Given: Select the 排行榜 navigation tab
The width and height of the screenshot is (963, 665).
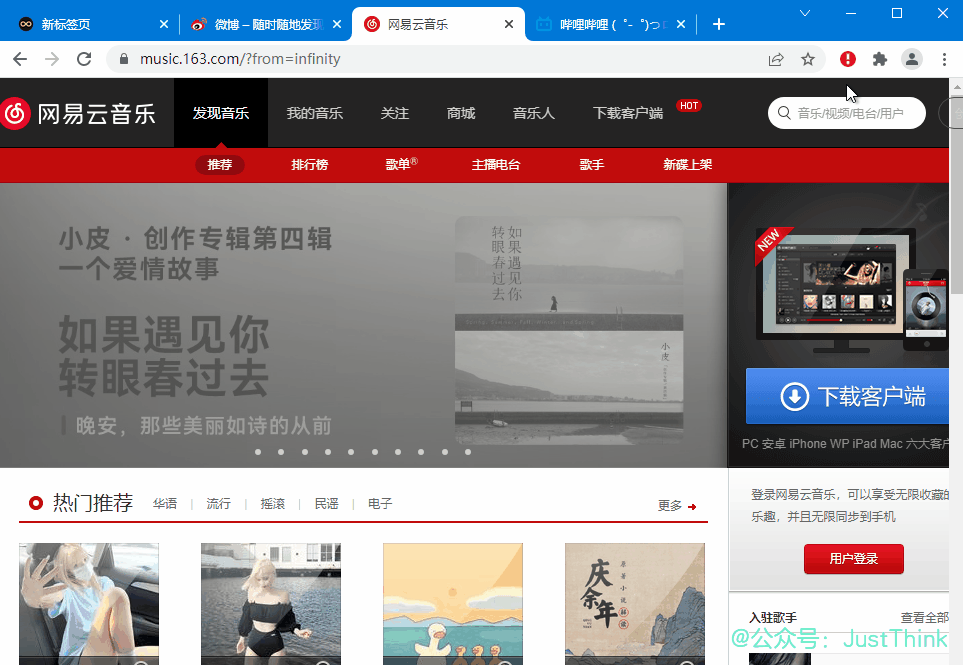Looking at the screenshot, I should [310, 164].
